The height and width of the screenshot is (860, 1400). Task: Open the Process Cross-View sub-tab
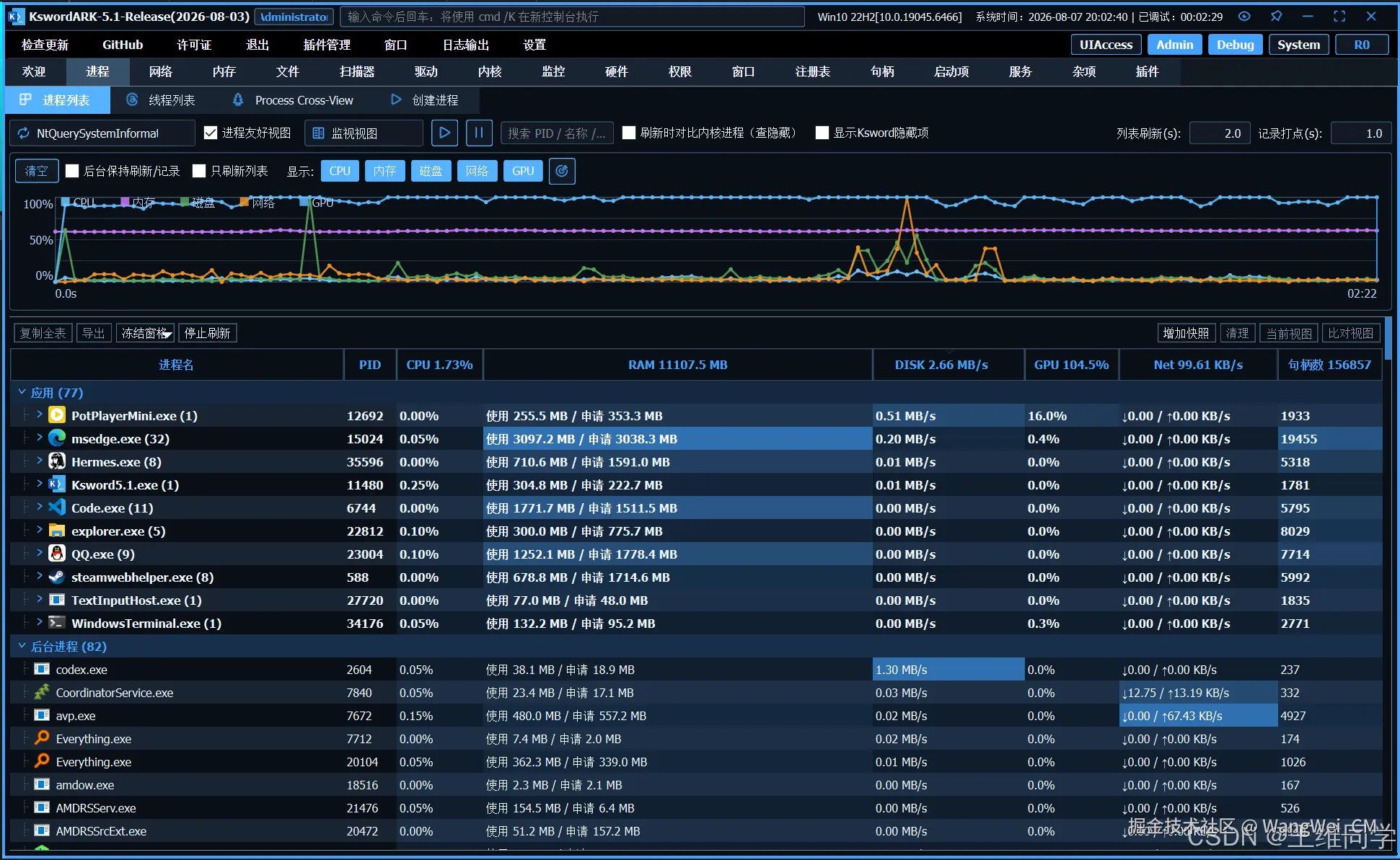(293, 100)
